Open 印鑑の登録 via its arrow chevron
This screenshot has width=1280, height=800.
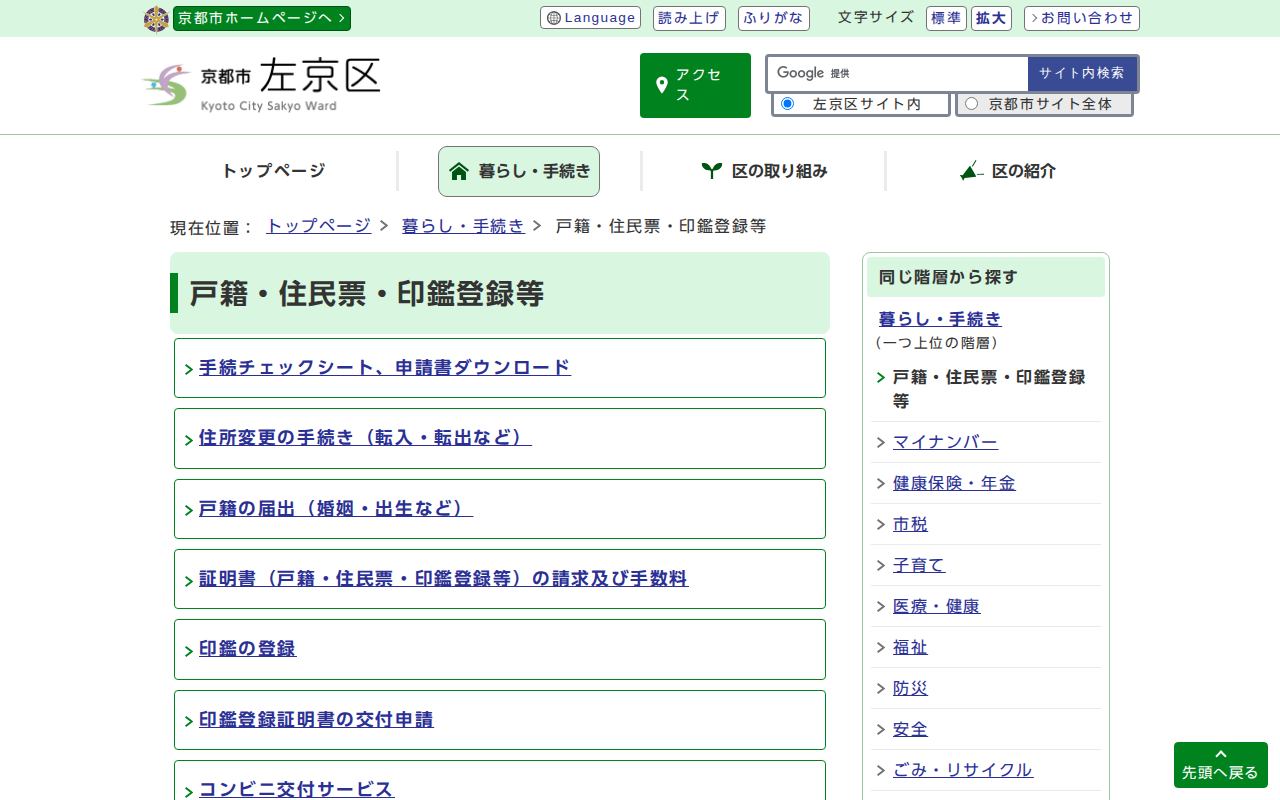coord(189,651)
